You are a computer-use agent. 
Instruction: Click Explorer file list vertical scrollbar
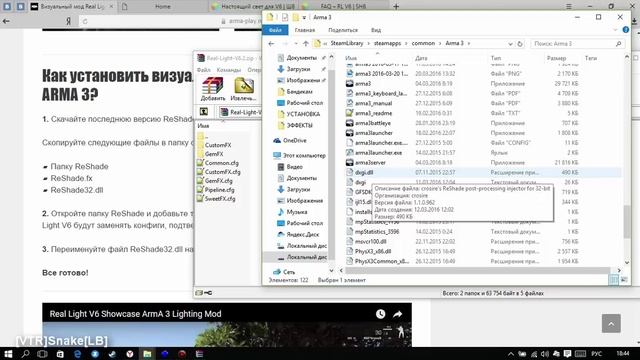tap(627, 222)
